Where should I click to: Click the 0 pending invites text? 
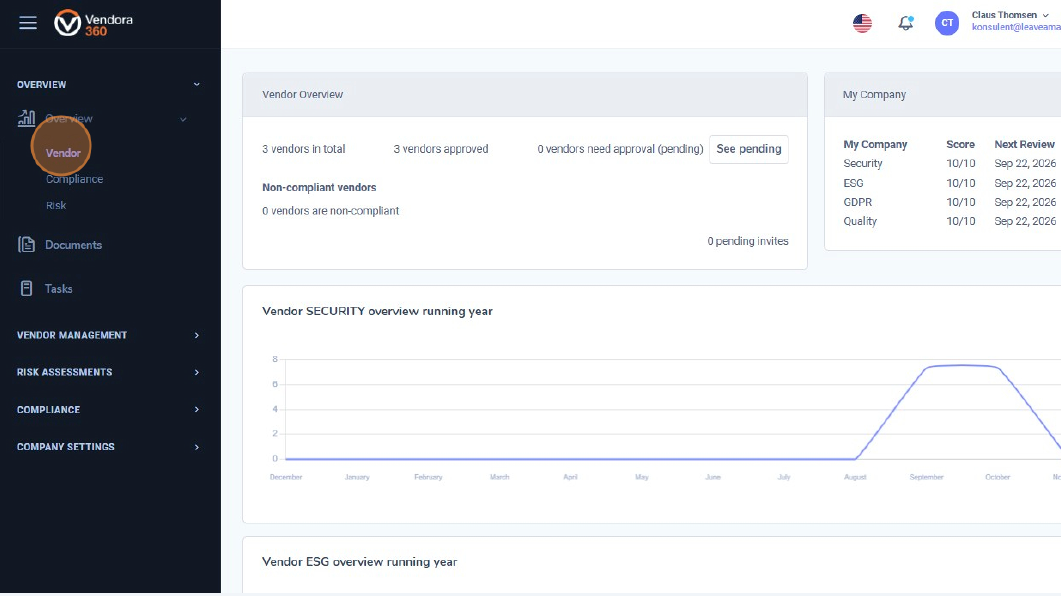[x=747, y=241]
